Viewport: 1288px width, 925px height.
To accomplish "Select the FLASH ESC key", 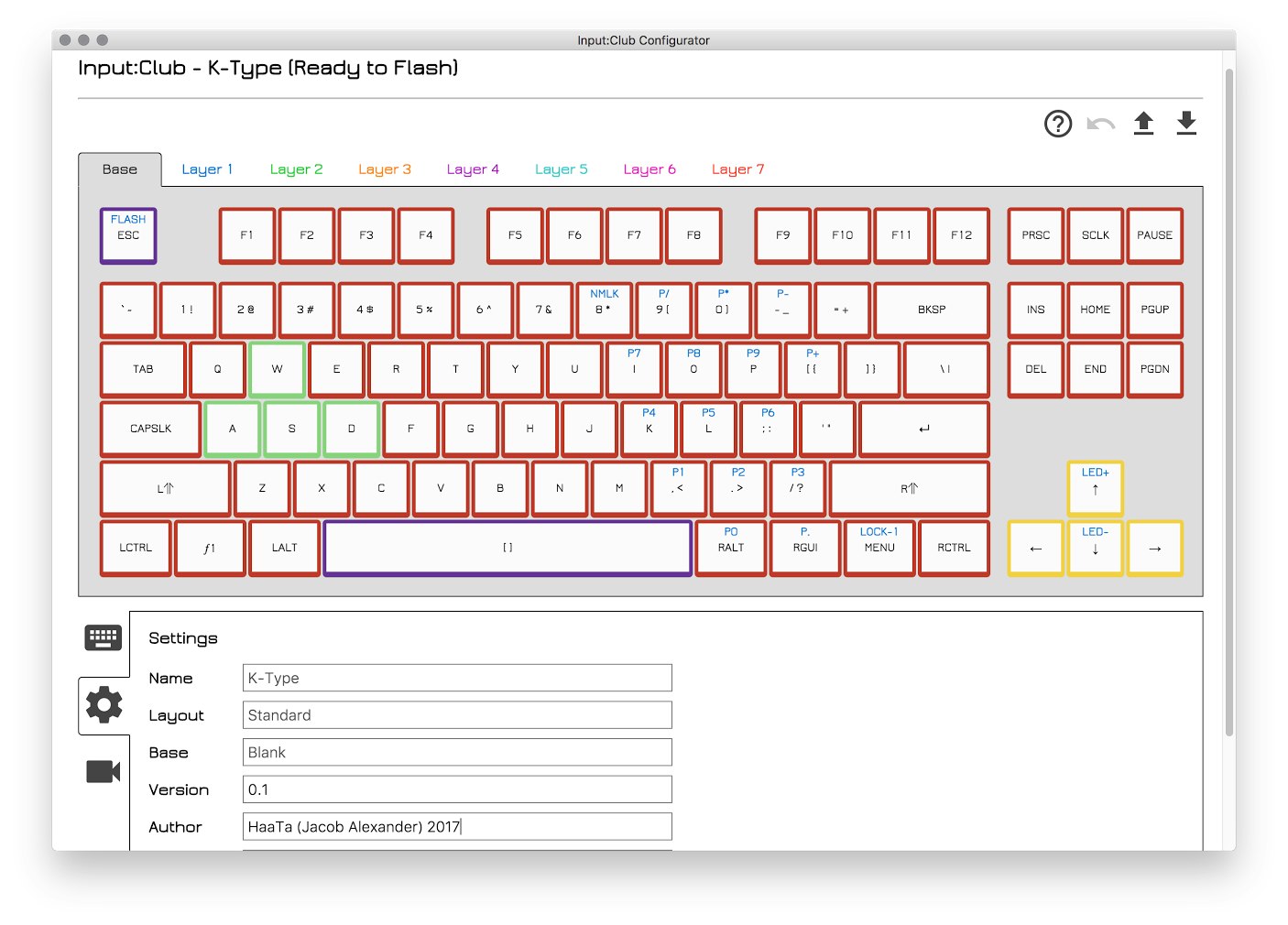I will (128, 235).
